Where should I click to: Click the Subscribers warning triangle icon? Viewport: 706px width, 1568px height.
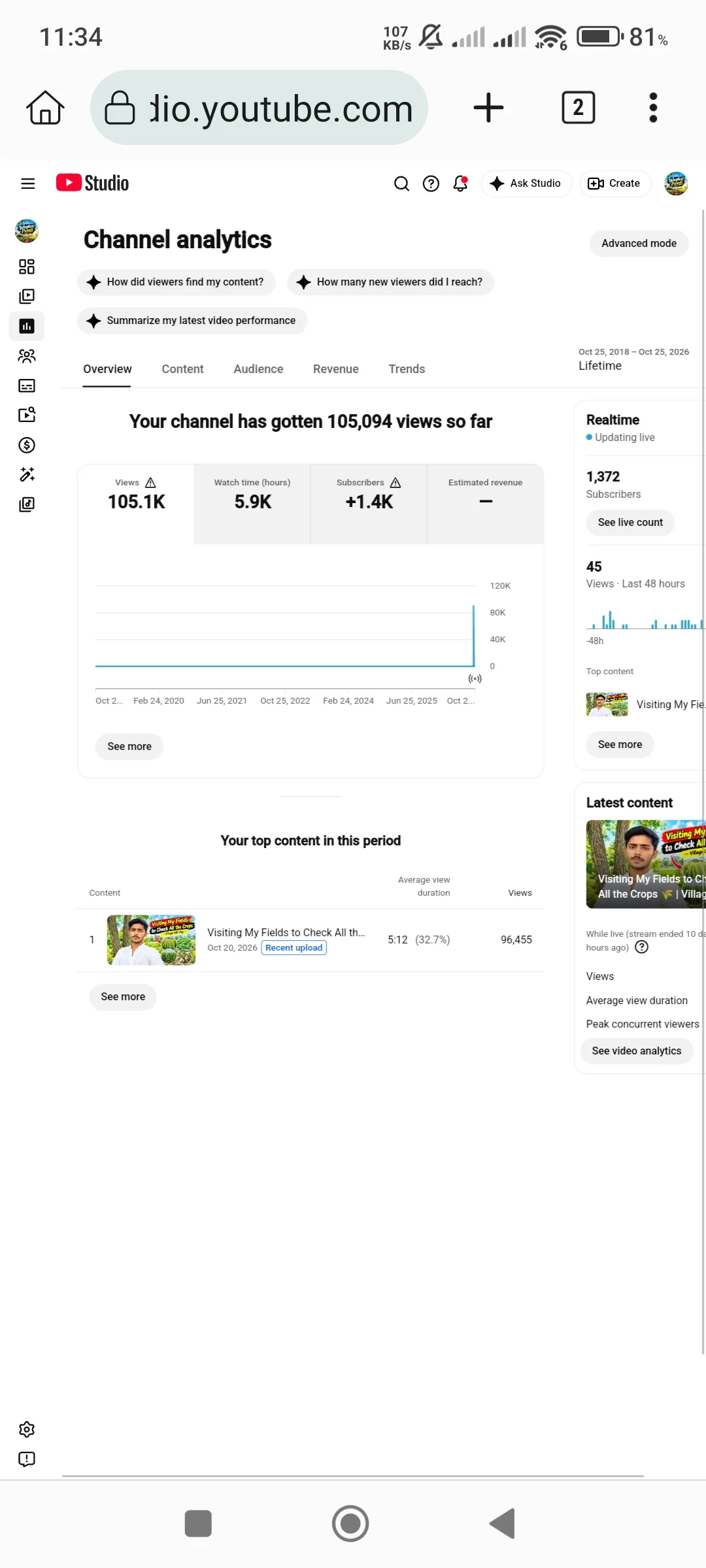(x=395, y=483)
